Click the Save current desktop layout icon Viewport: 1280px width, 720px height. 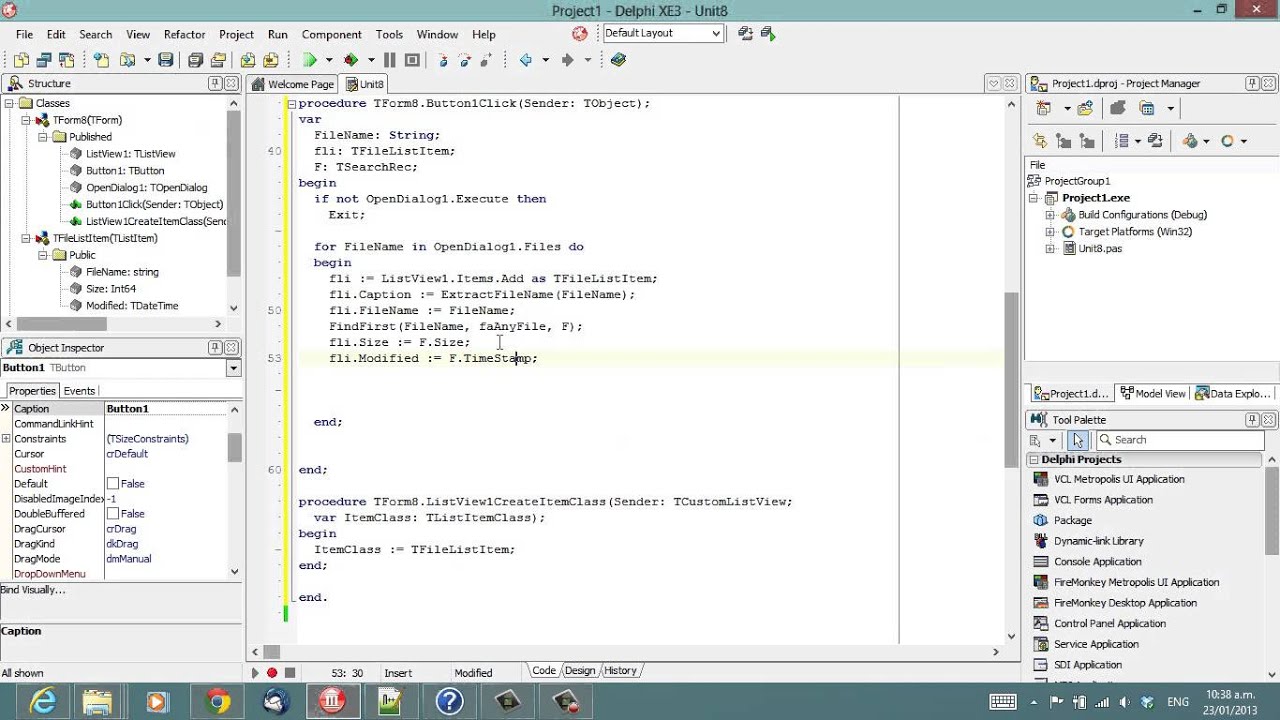pyautogui.click(x=746, y=33)
